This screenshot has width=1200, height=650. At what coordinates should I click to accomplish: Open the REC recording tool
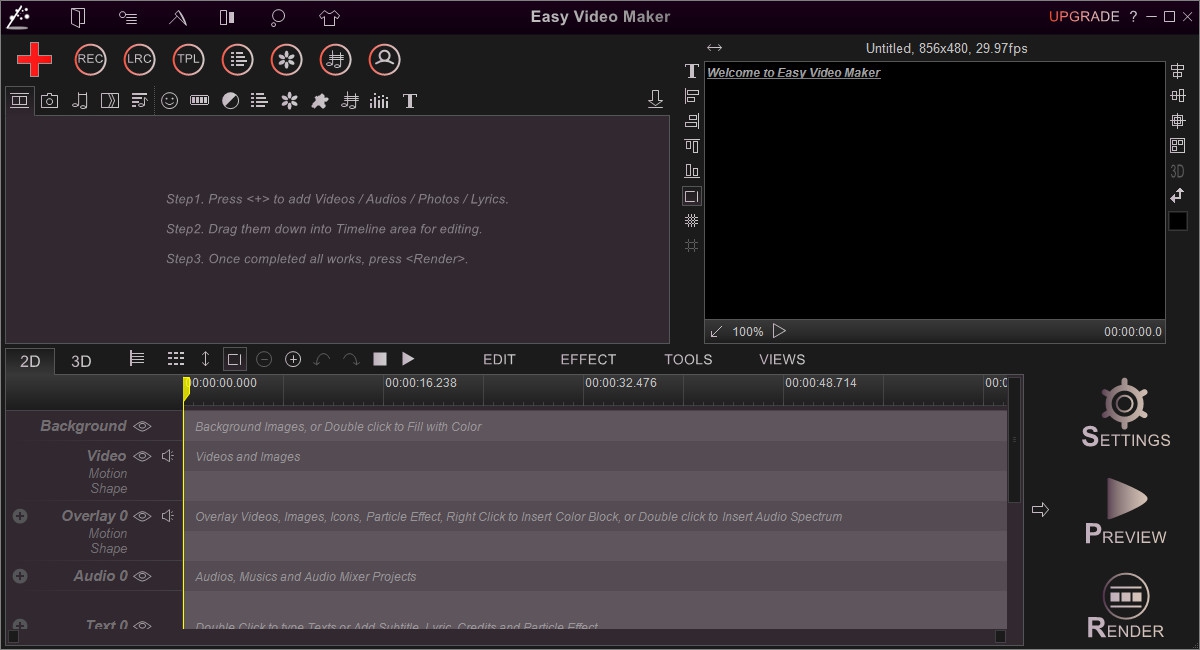click(90, 59)
